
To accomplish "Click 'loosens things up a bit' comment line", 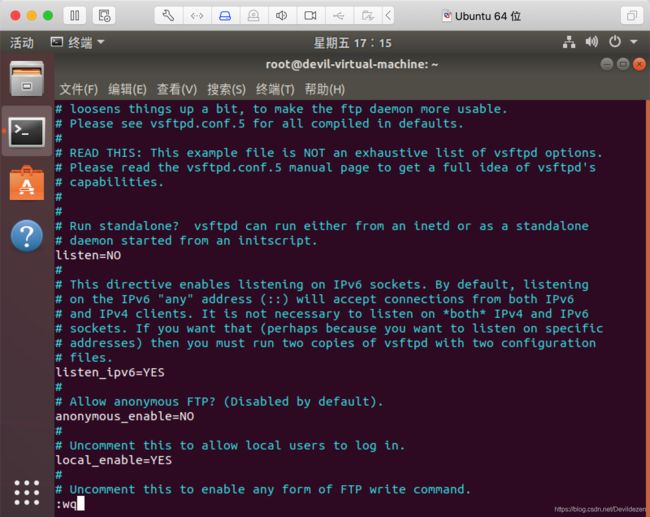I will [281, 109].
